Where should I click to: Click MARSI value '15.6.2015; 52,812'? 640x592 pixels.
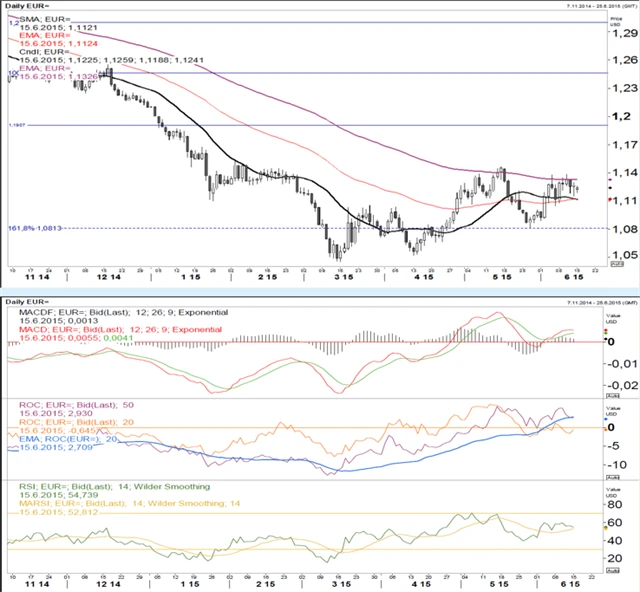point(59,512)
